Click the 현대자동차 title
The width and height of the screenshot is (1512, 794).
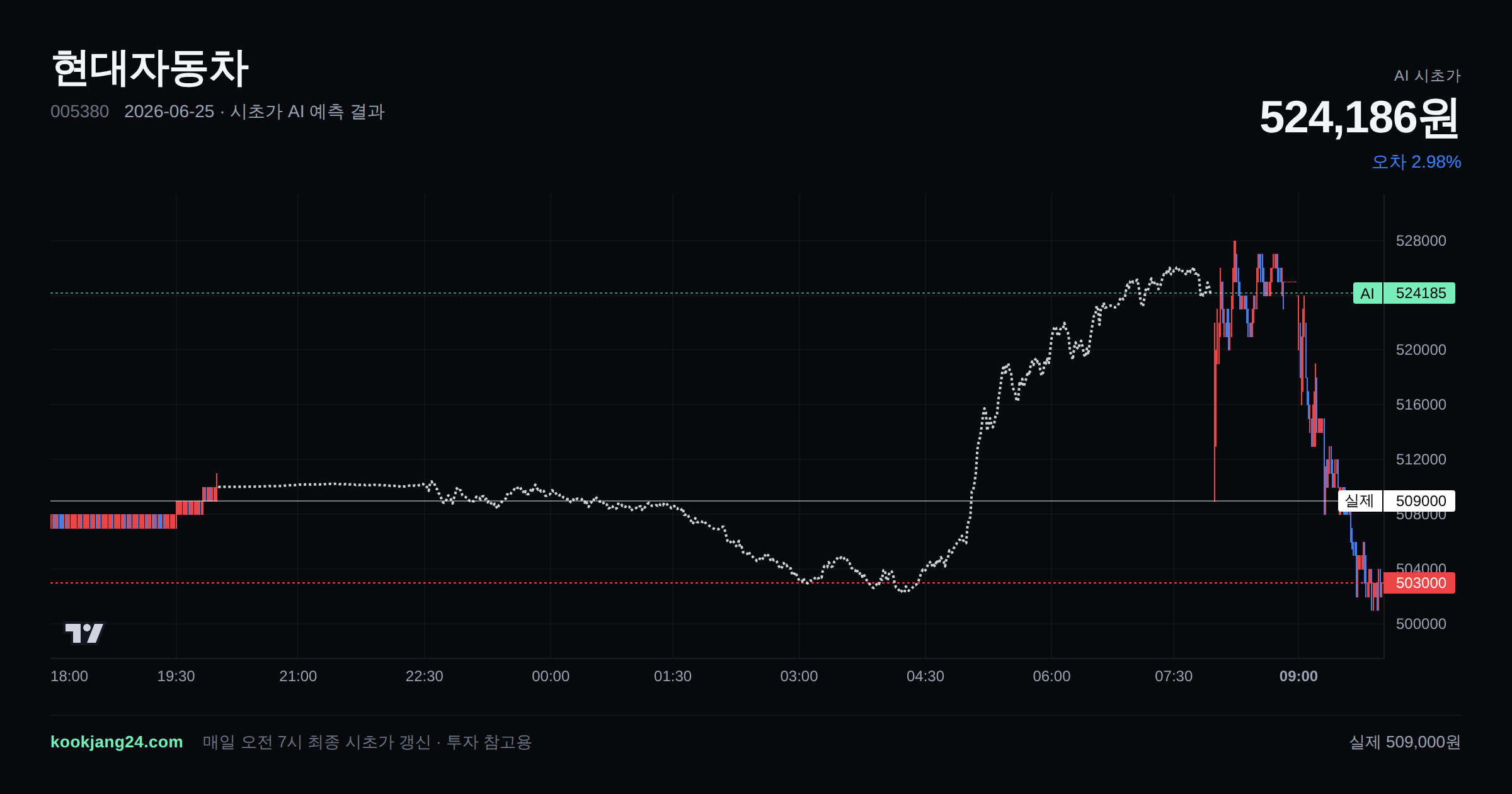[x=150, y=68]
